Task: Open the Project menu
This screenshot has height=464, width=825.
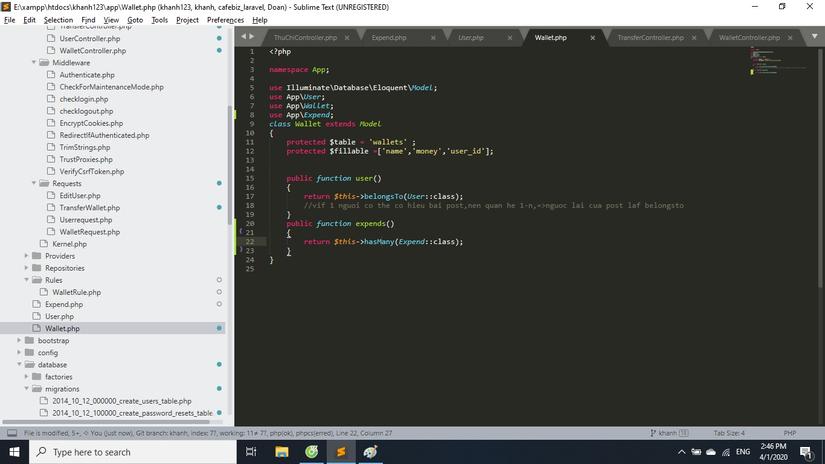Action: (187, 20)
